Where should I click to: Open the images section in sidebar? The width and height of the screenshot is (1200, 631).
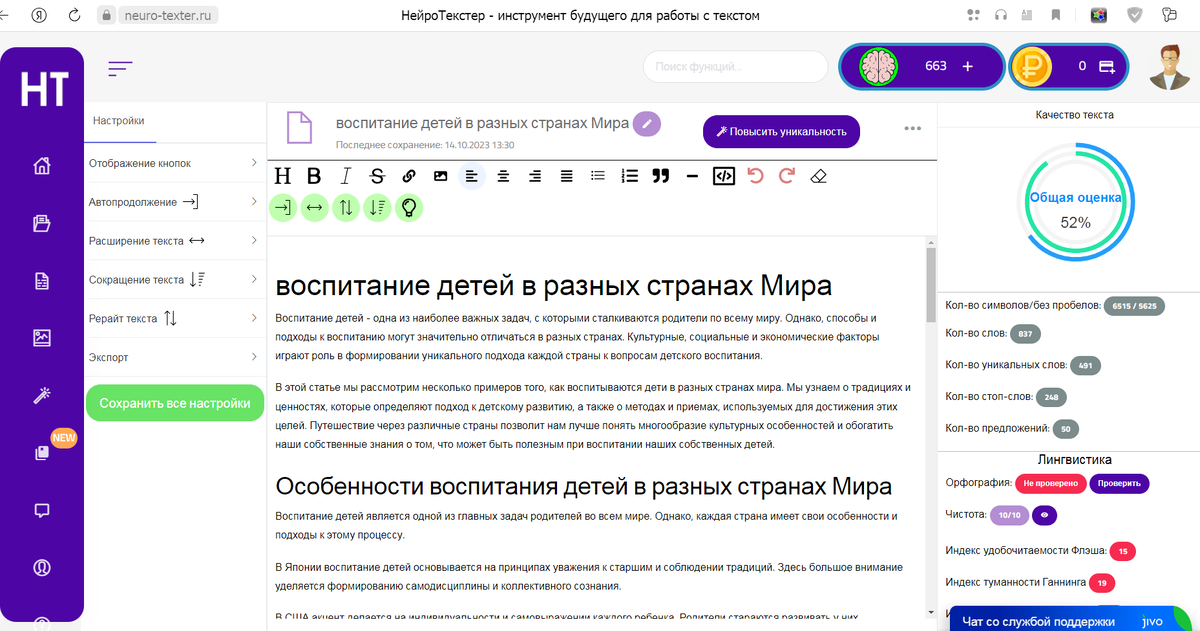pos(42,338)
